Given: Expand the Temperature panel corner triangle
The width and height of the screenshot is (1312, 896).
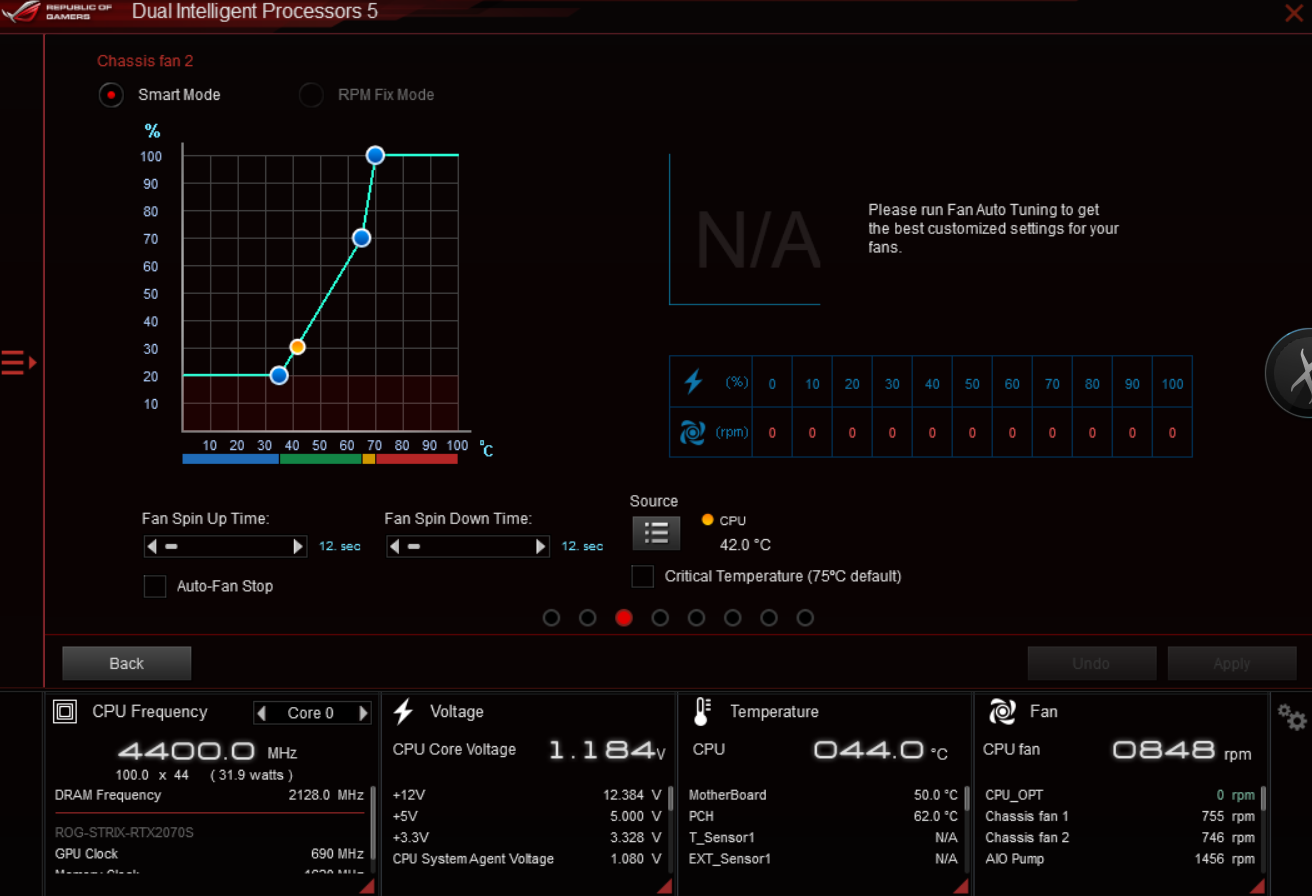Looking at the screenshot, I should point(961,886).
